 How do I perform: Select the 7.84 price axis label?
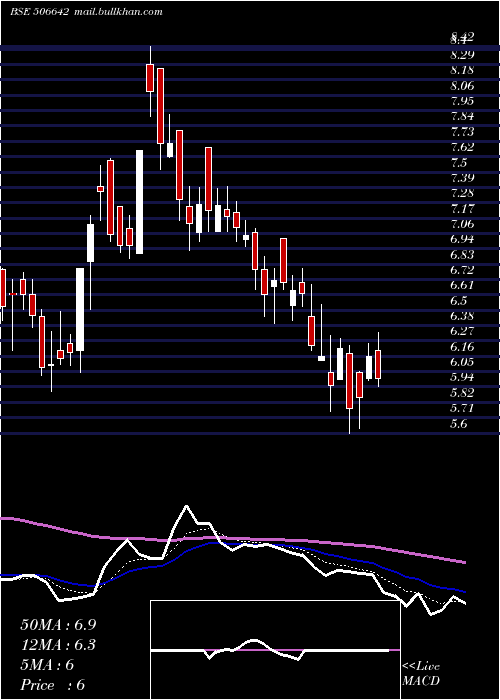tap(462, 117)
